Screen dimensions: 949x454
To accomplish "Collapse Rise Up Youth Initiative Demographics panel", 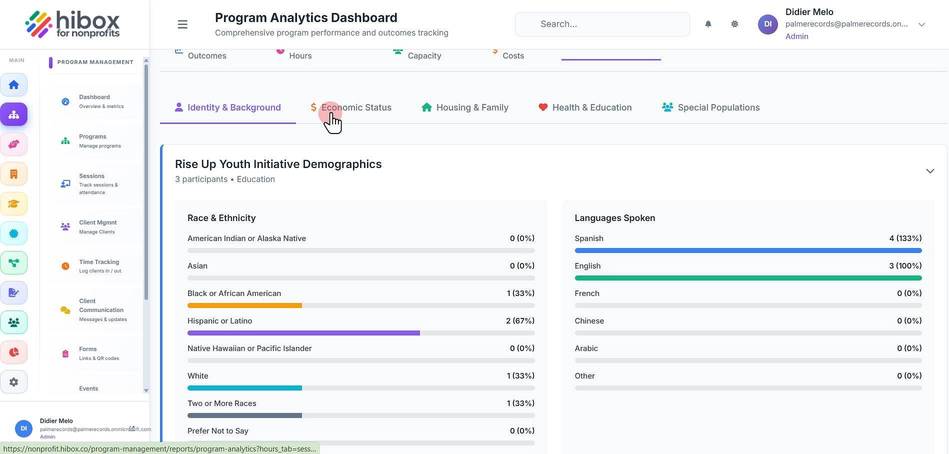I will click(x=930, y=171).
